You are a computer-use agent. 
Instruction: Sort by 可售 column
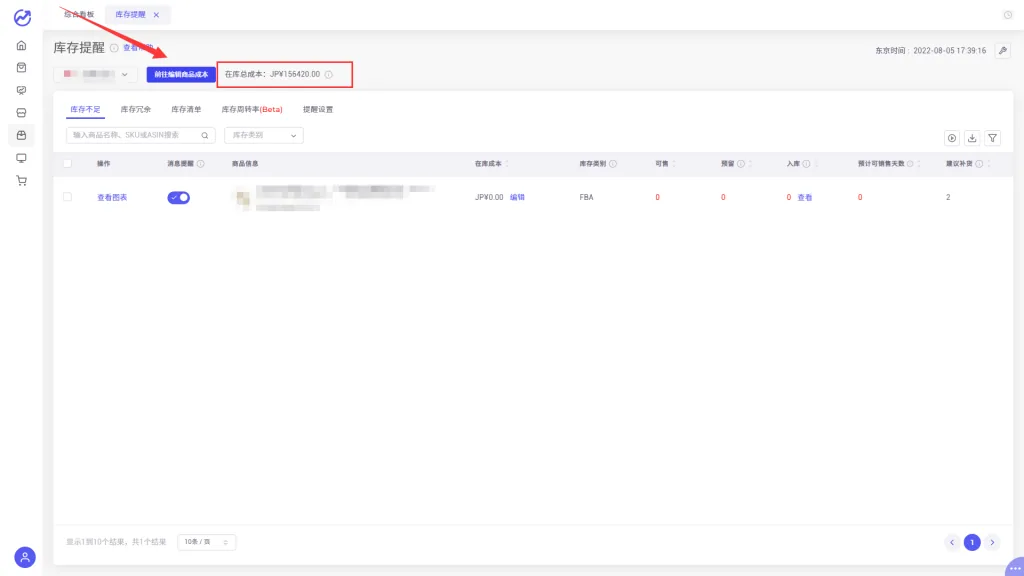tap(673, 164)
